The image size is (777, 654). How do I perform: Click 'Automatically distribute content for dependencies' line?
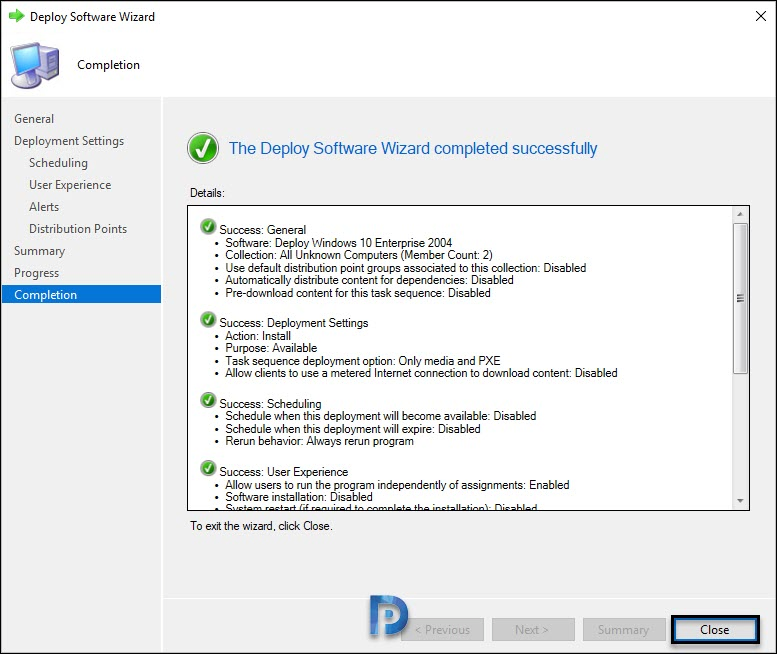coord(369,280)
